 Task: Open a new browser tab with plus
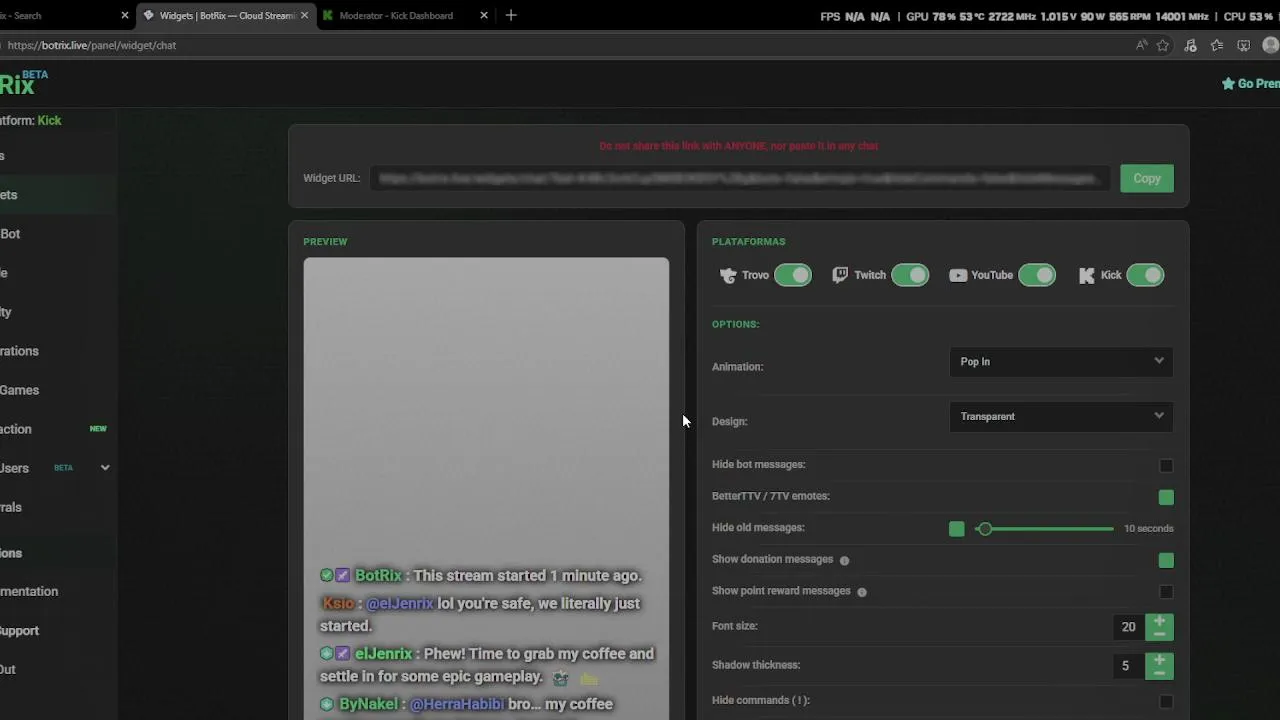[x=511, y=15]
